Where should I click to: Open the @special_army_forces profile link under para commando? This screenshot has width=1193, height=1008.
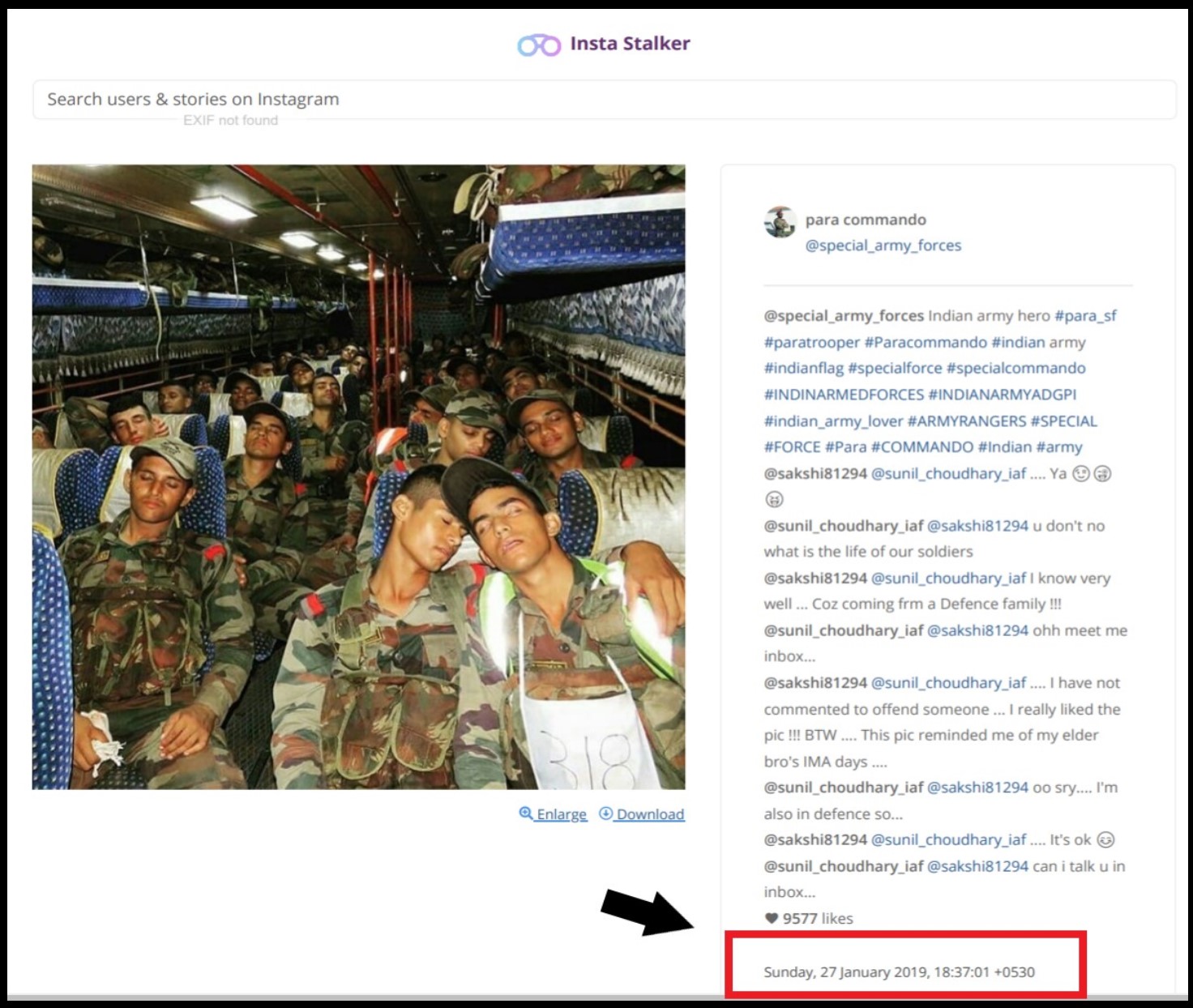883,246
